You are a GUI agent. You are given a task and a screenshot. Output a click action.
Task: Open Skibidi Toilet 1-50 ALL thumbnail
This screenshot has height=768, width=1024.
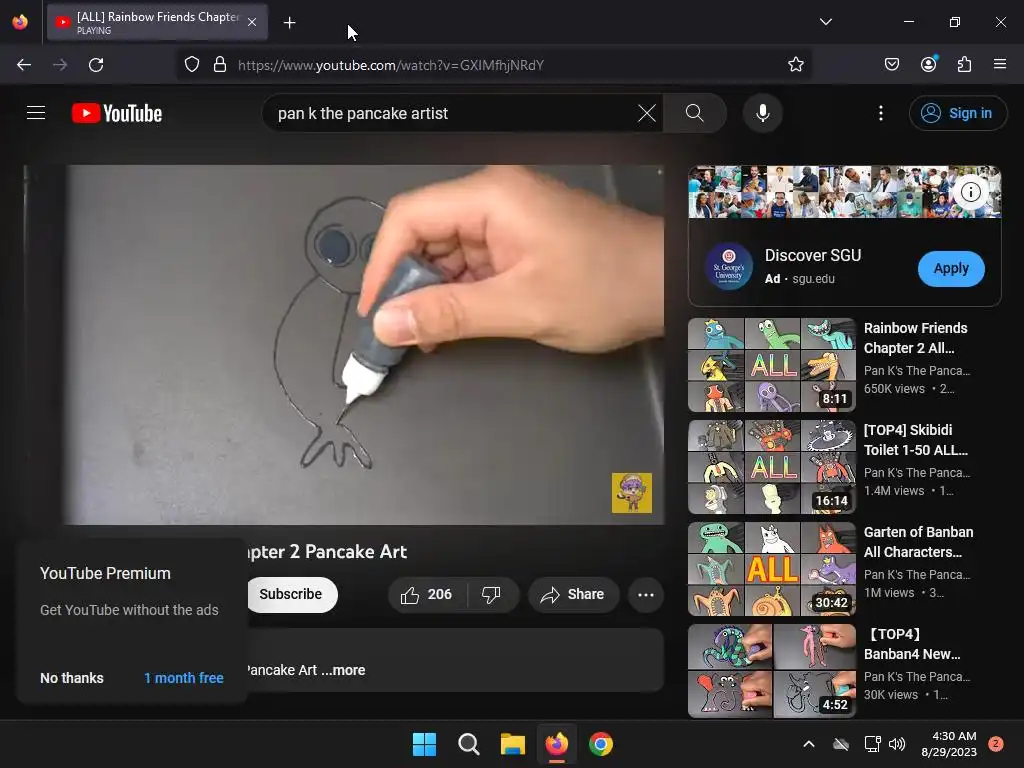[772, 467]
